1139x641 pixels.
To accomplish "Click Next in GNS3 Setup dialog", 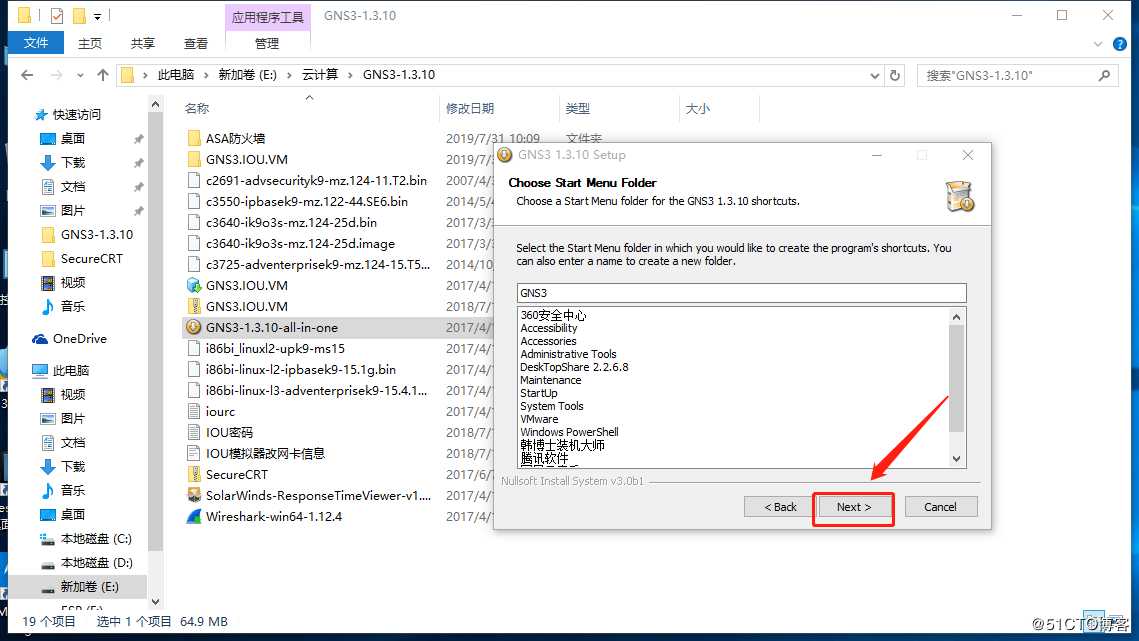I will [854, 507].
